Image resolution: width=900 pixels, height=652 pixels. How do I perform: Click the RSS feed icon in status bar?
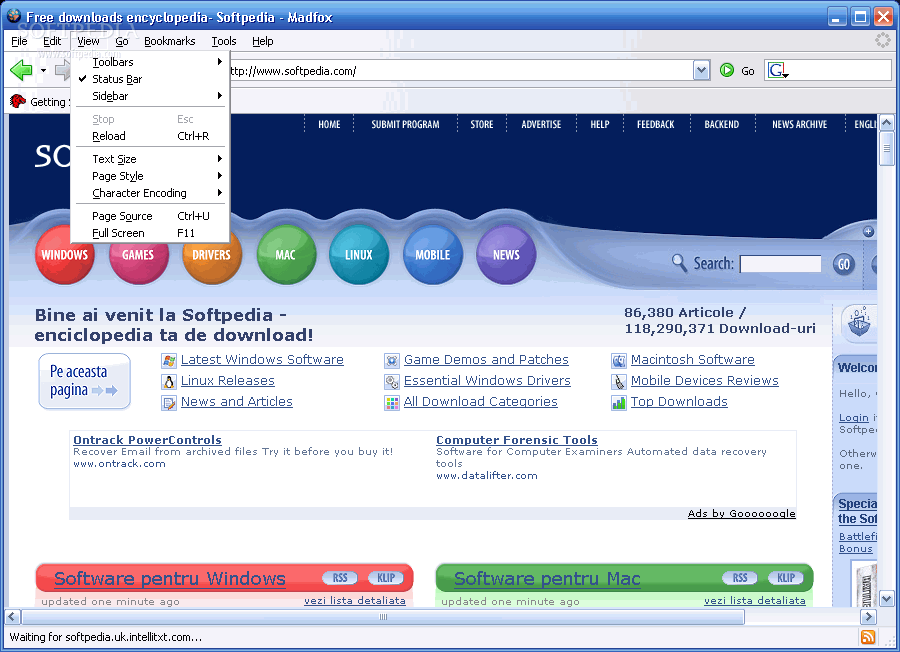pyautogui.click(x=868, y=637)
